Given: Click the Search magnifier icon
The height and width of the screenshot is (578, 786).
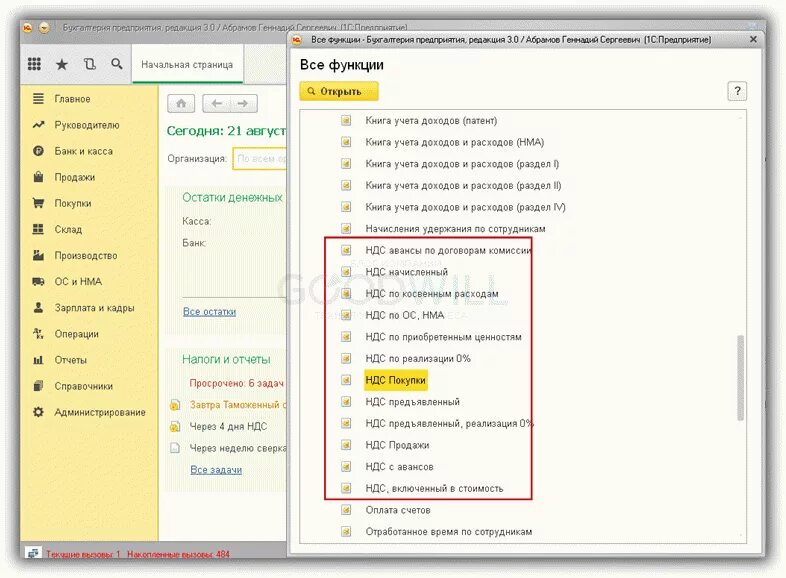Looking at the screenshot, I should point(116,64).
